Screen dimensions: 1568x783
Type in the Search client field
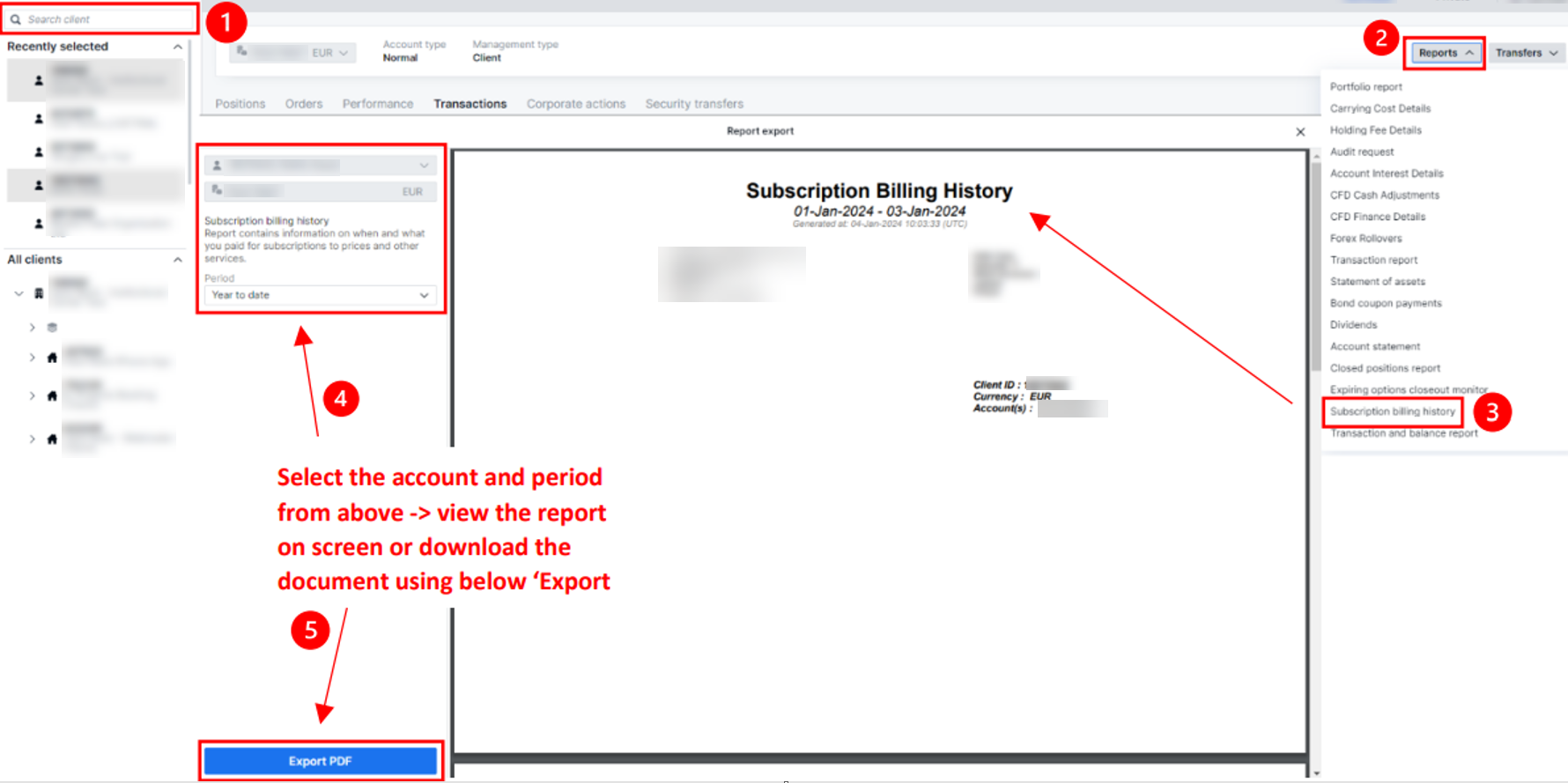pyautogui.click(x=106, y=19)
